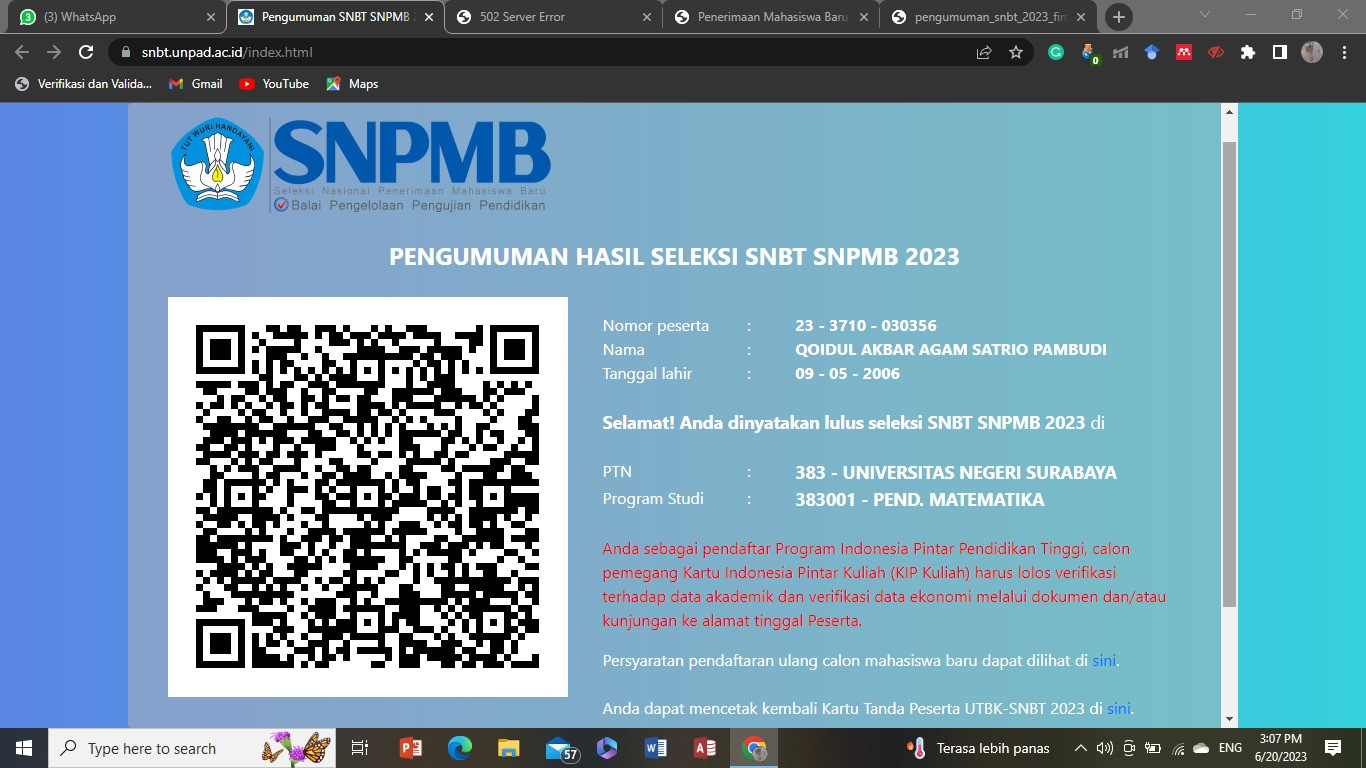Open Chrome's three-dot menu

pos(1343,52)
